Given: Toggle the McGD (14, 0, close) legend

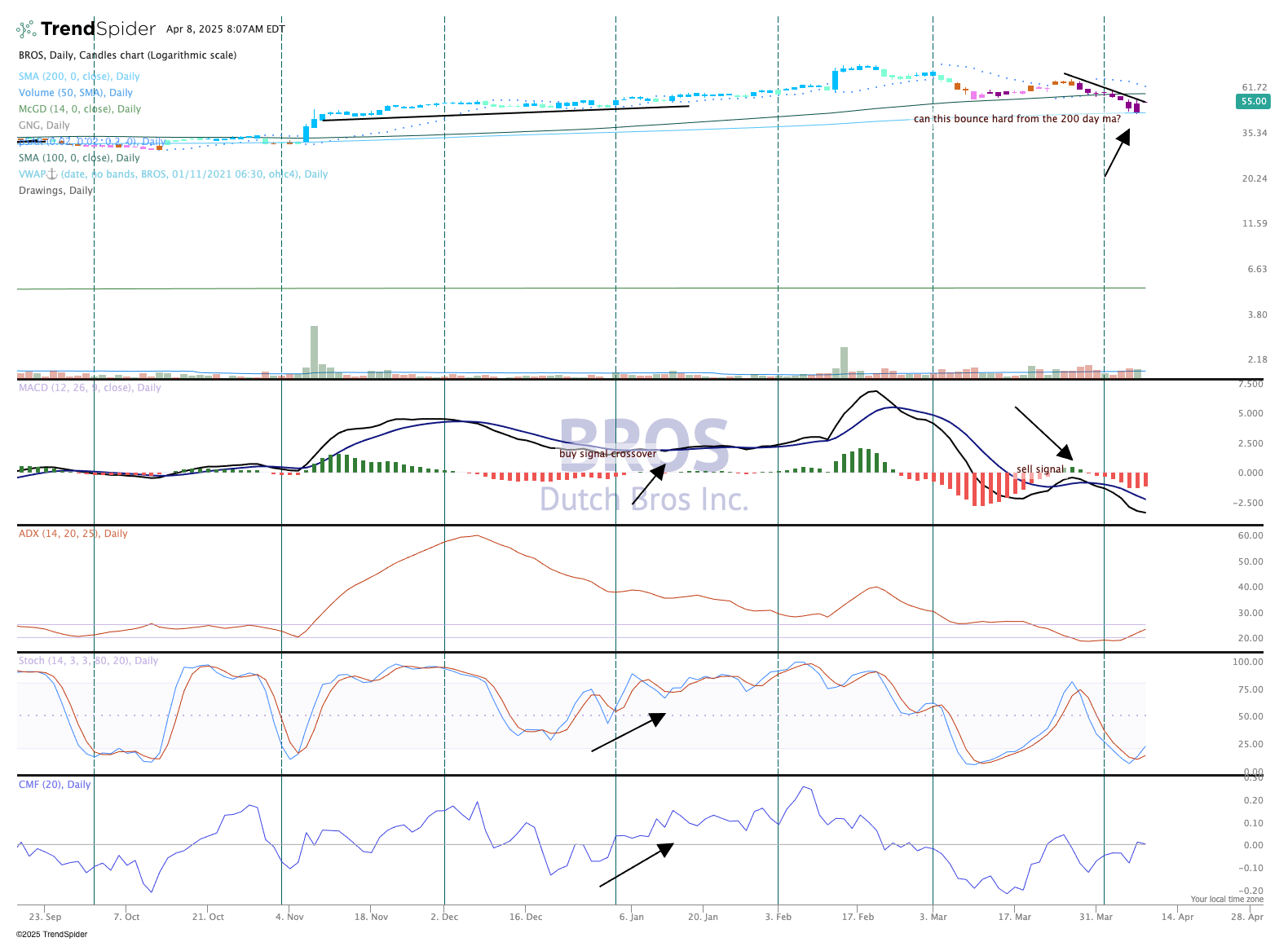Looking at the screenshot, I should click(x=79, y=109).
